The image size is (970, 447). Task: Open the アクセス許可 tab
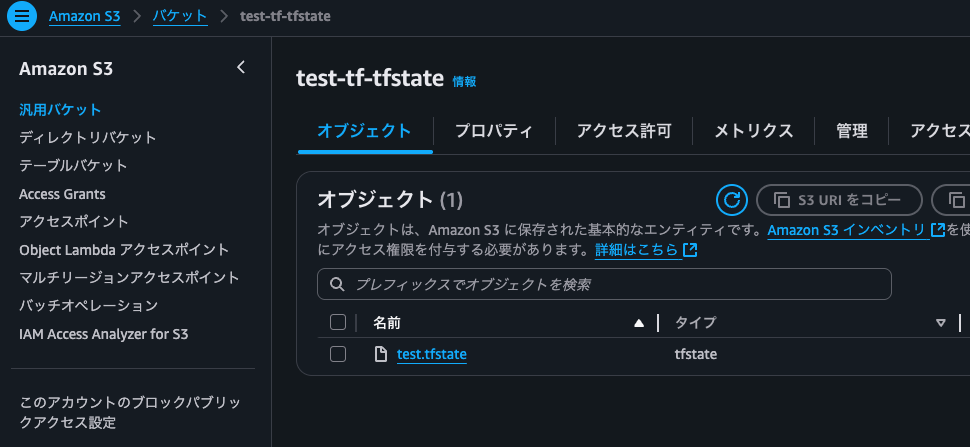pyautogui.click(x=624, y=131)
